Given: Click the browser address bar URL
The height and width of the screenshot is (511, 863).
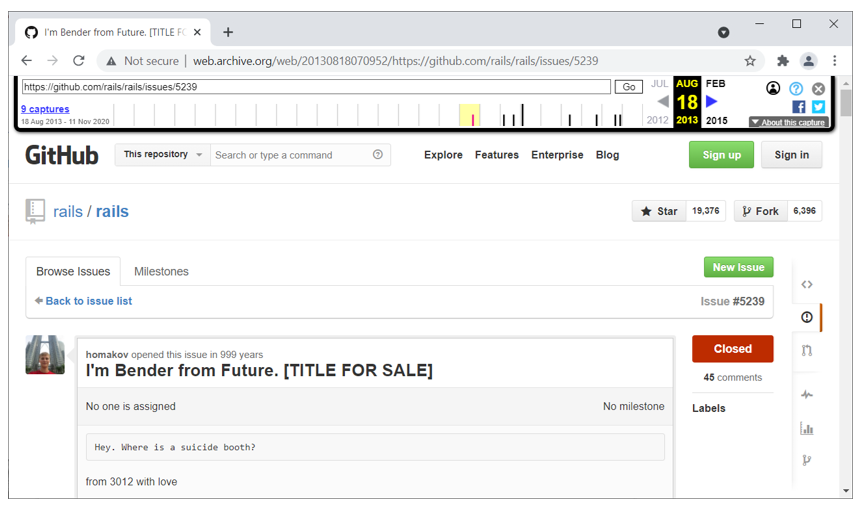Looking at the screenshot, I should [x=395, y=61].
